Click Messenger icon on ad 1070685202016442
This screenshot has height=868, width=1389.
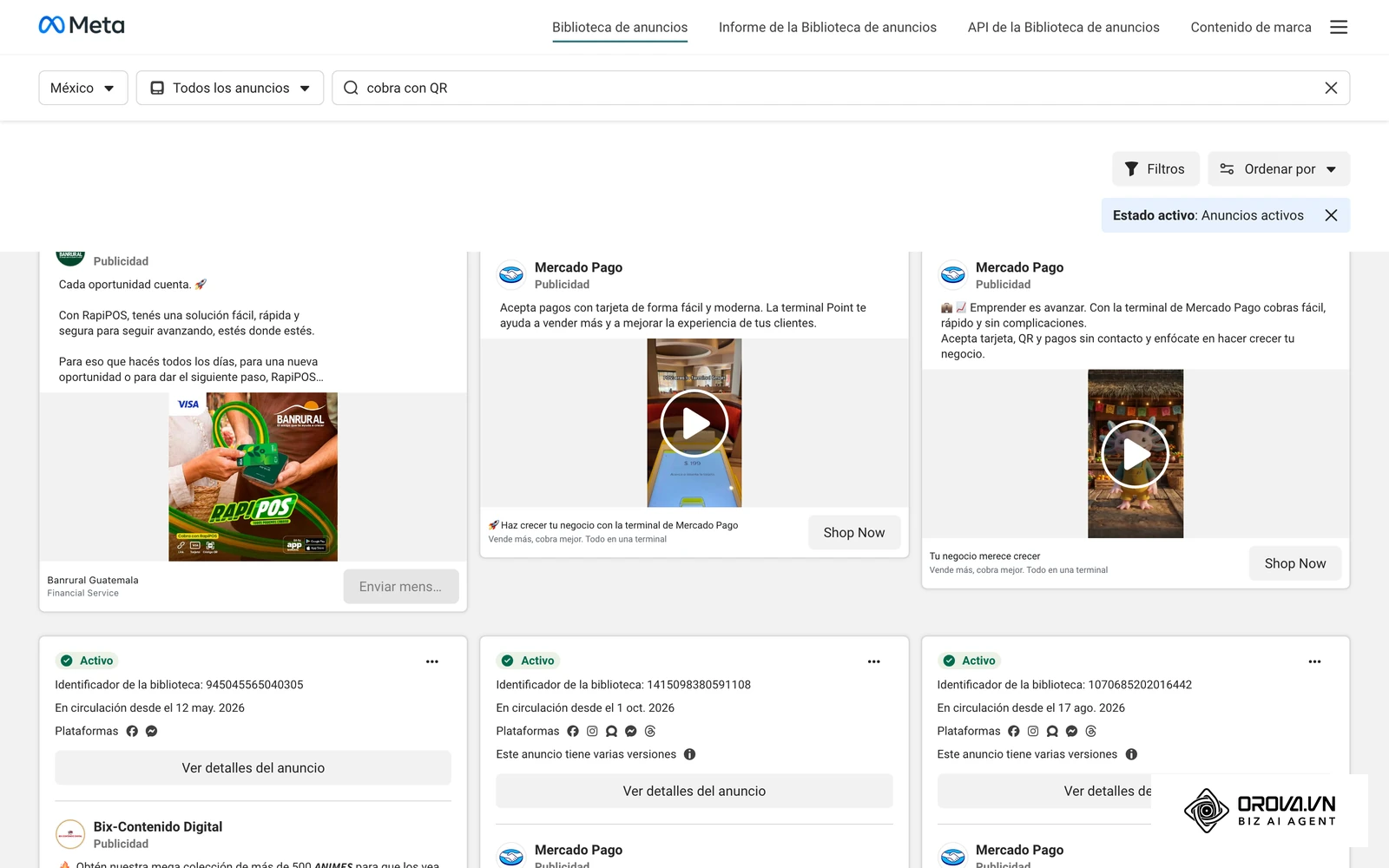(1071, 731)
